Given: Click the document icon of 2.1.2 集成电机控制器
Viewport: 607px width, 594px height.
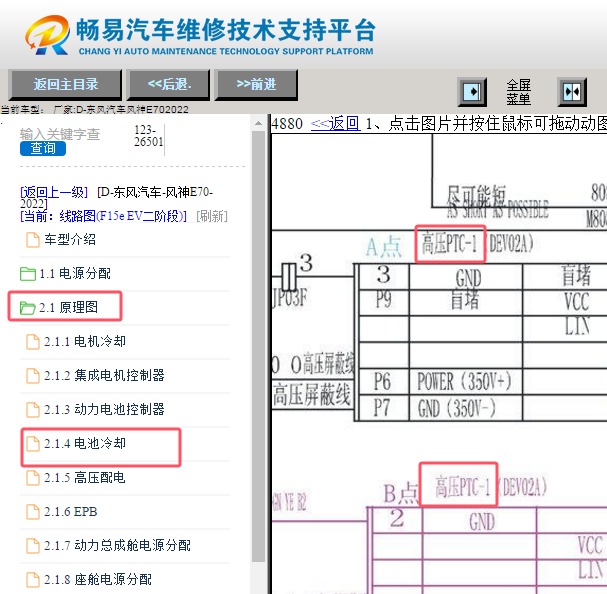Looking at the screenshot, I should point(33,376).
